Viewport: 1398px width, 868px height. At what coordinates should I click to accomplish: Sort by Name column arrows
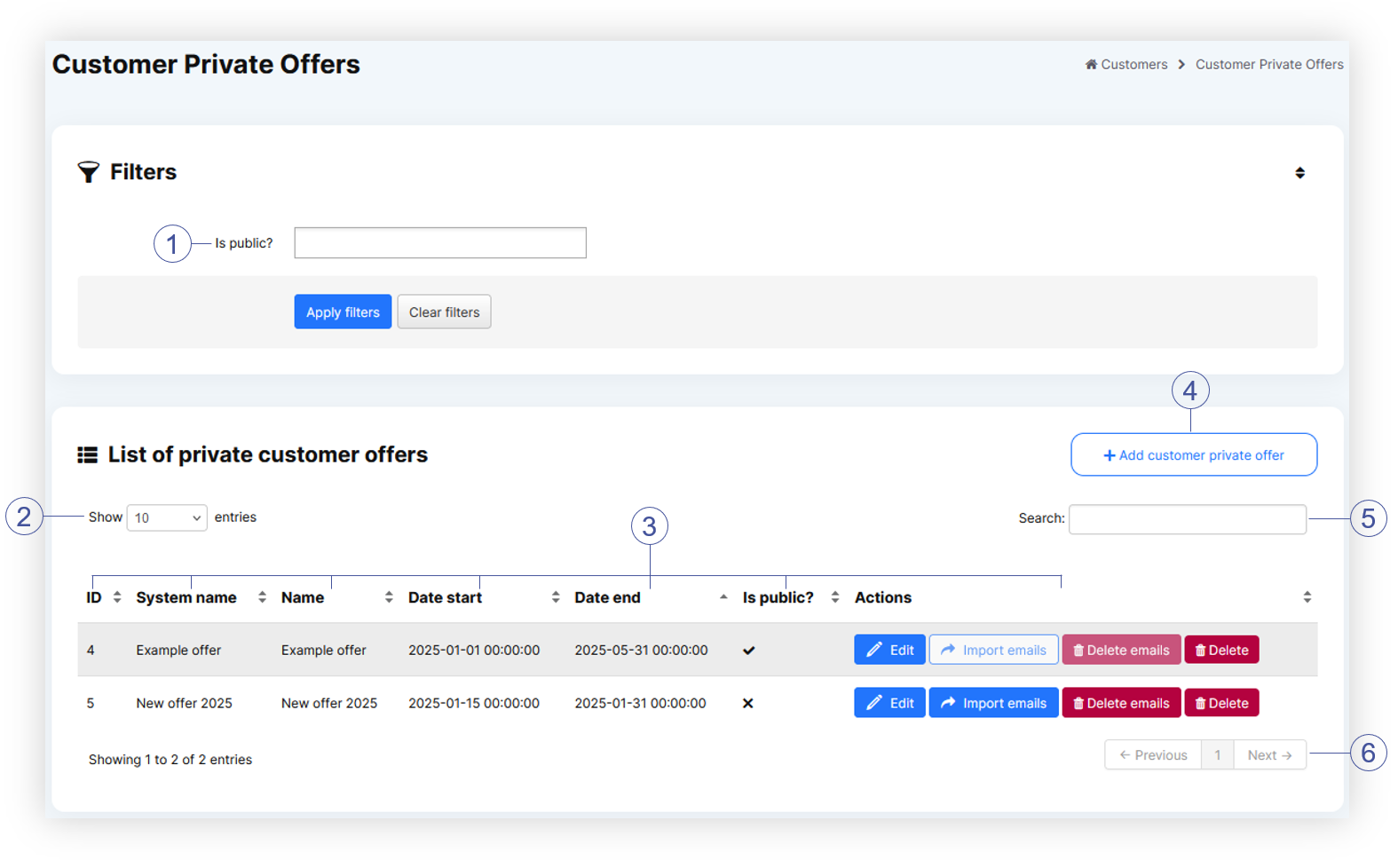(x=389, y=598)
